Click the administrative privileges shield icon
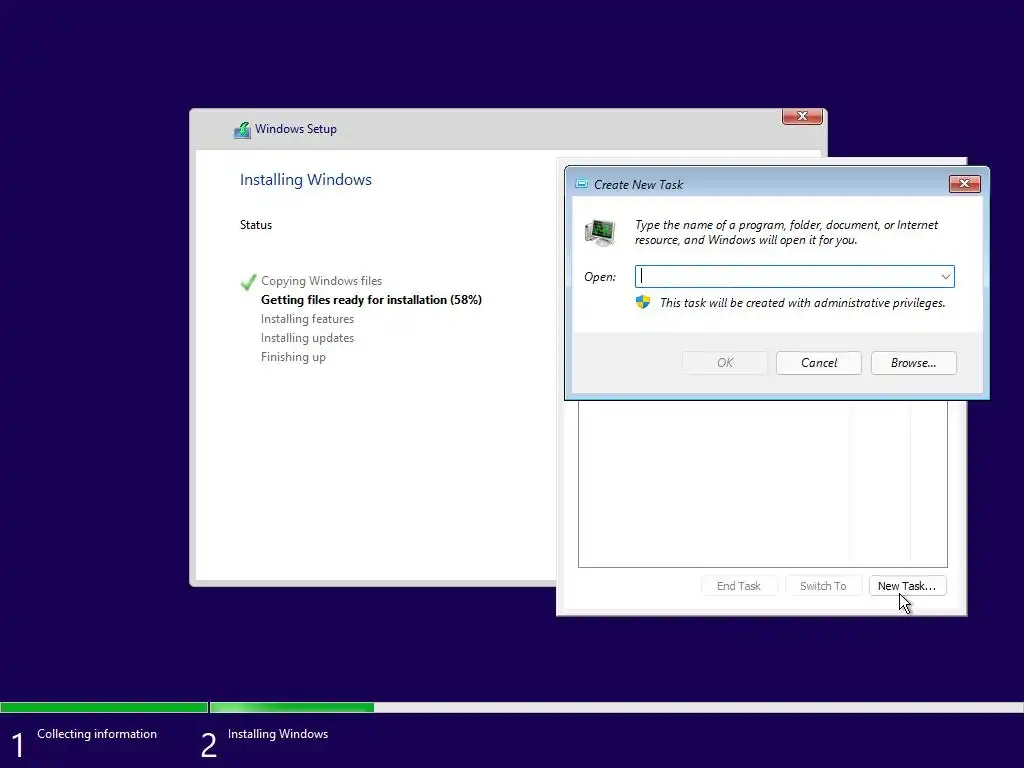This screenshot has width=1024, height=768. point(643,302)
